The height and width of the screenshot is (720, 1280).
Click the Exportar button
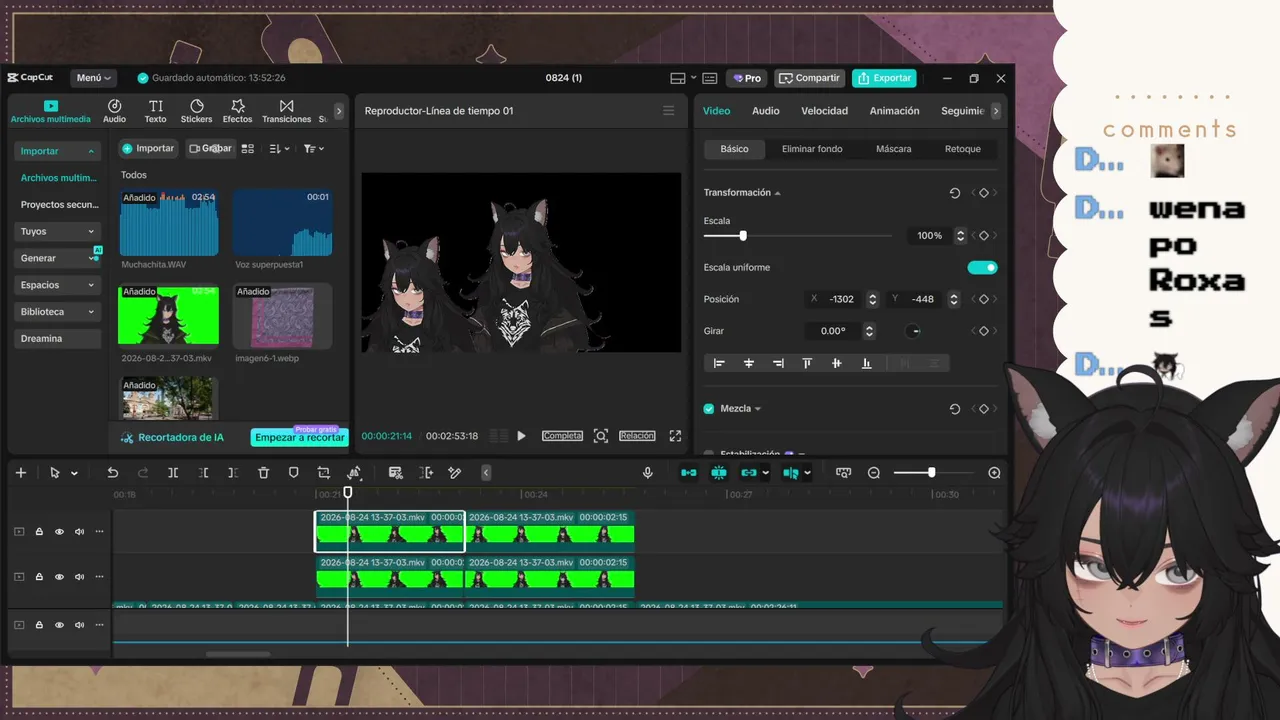click(885, 78)
